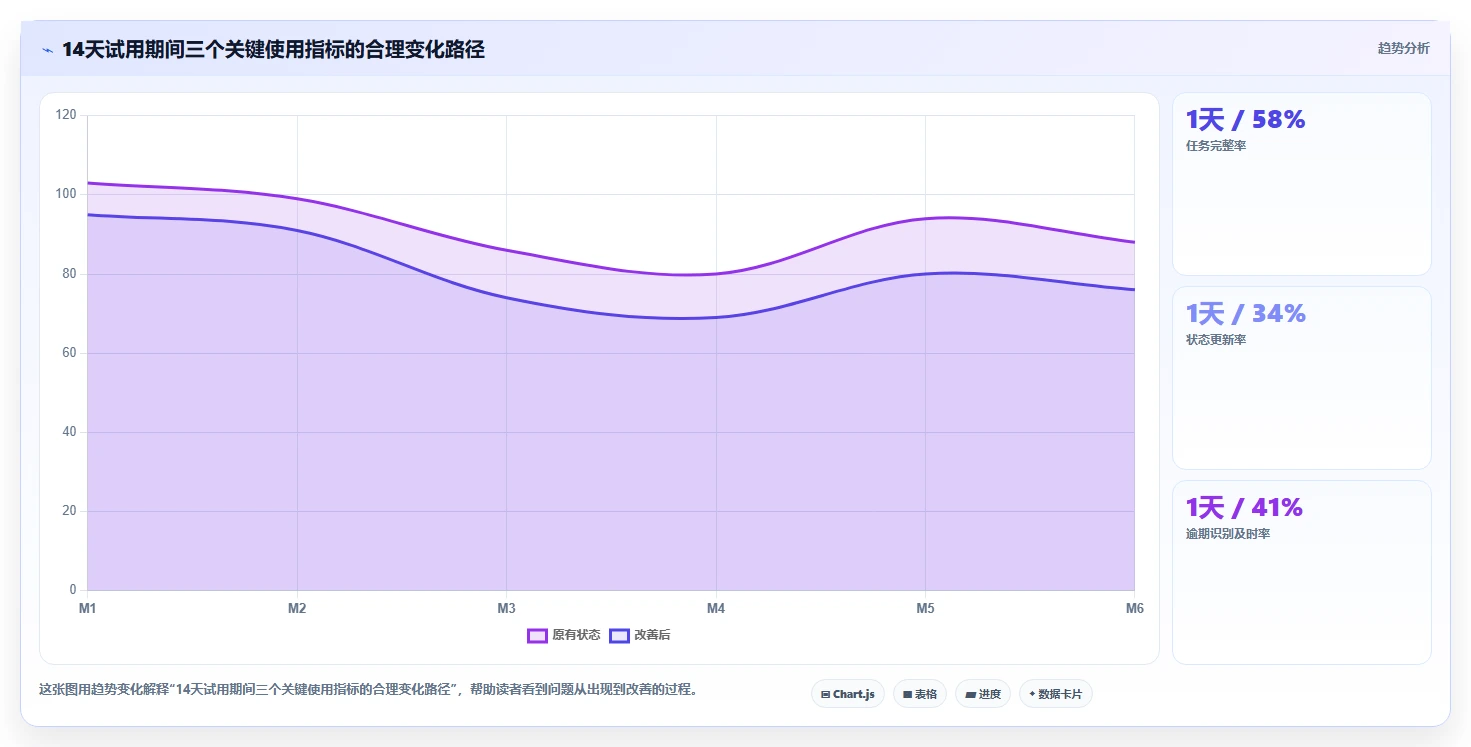The height and width of the screenshot is (747, 1471).
Task: Select the Chart.js tag
Action: pyautogui.click(x=847, y=694)
